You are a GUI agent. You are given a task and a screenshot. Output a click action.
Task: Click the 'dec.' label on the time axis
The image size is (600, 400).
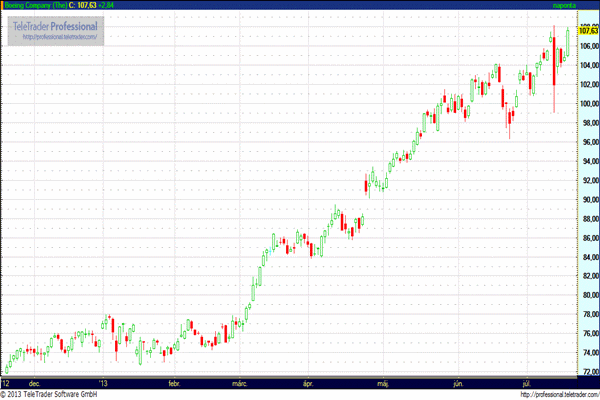[x=35, y=383]
